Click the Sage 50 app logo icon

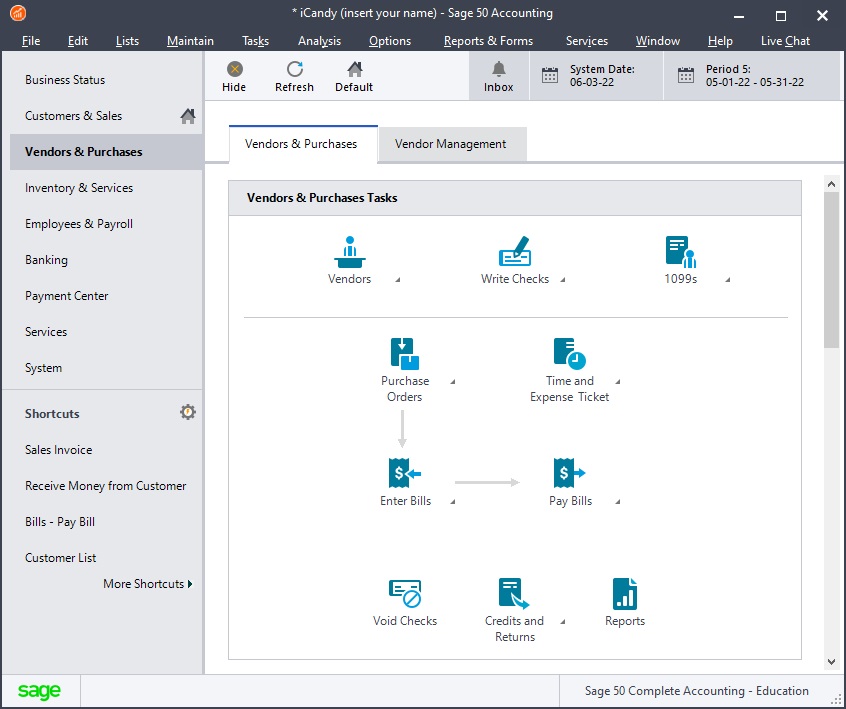18,13
